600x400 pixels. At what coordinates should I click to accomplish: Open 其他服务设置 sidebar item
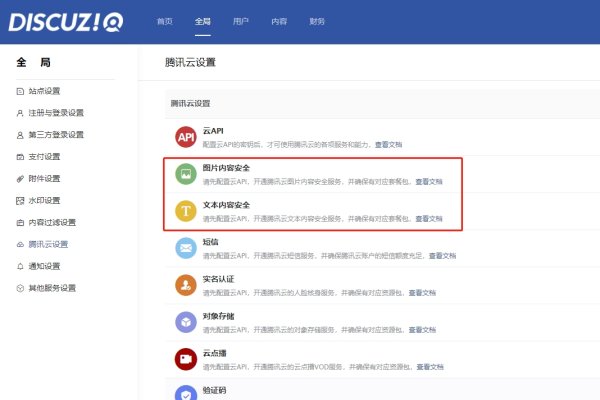pyautogui.click(x=52, y=288)
